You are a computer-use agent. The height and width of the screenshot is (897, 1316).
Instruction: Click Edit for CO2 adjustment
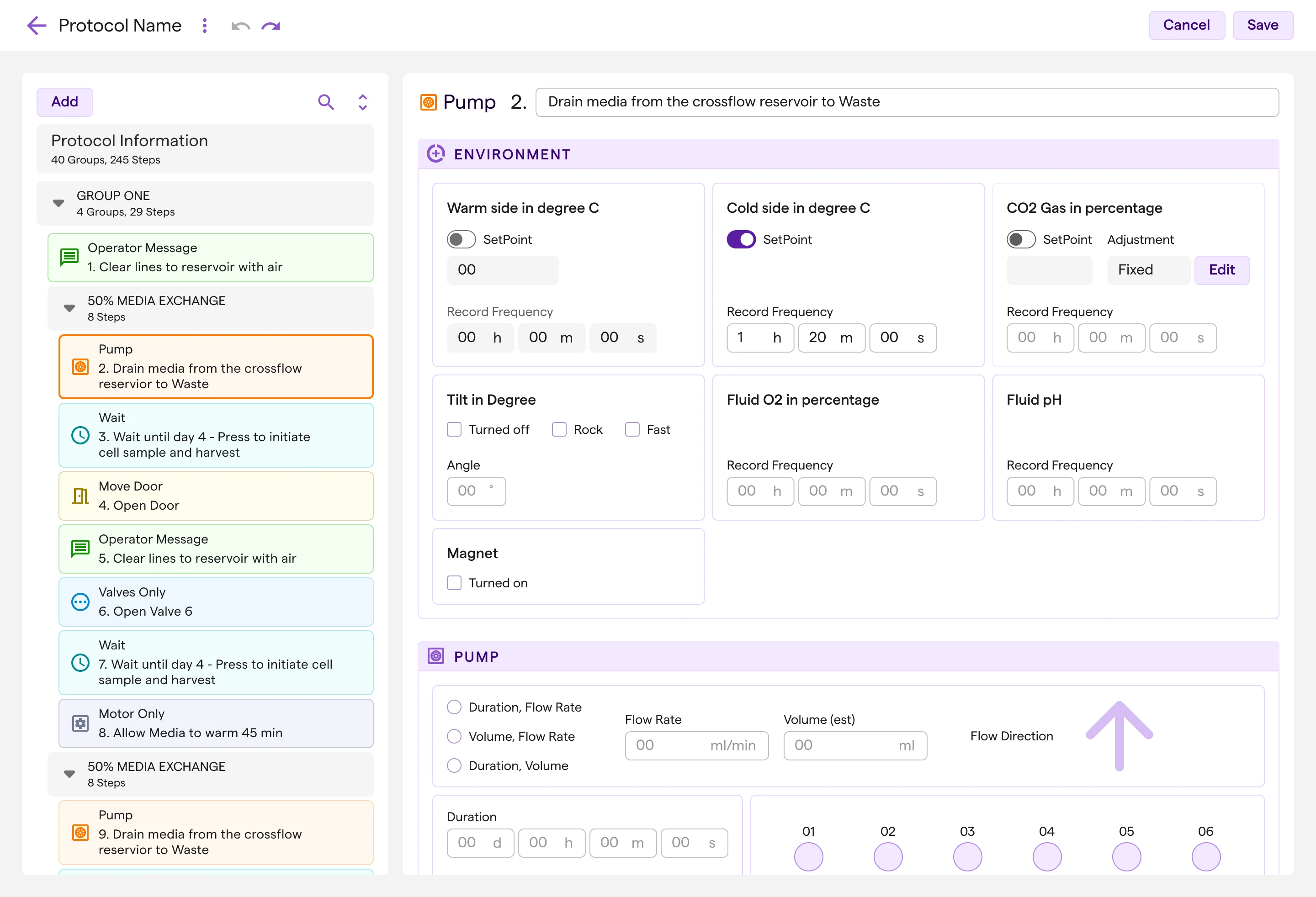pos(1221,270)
